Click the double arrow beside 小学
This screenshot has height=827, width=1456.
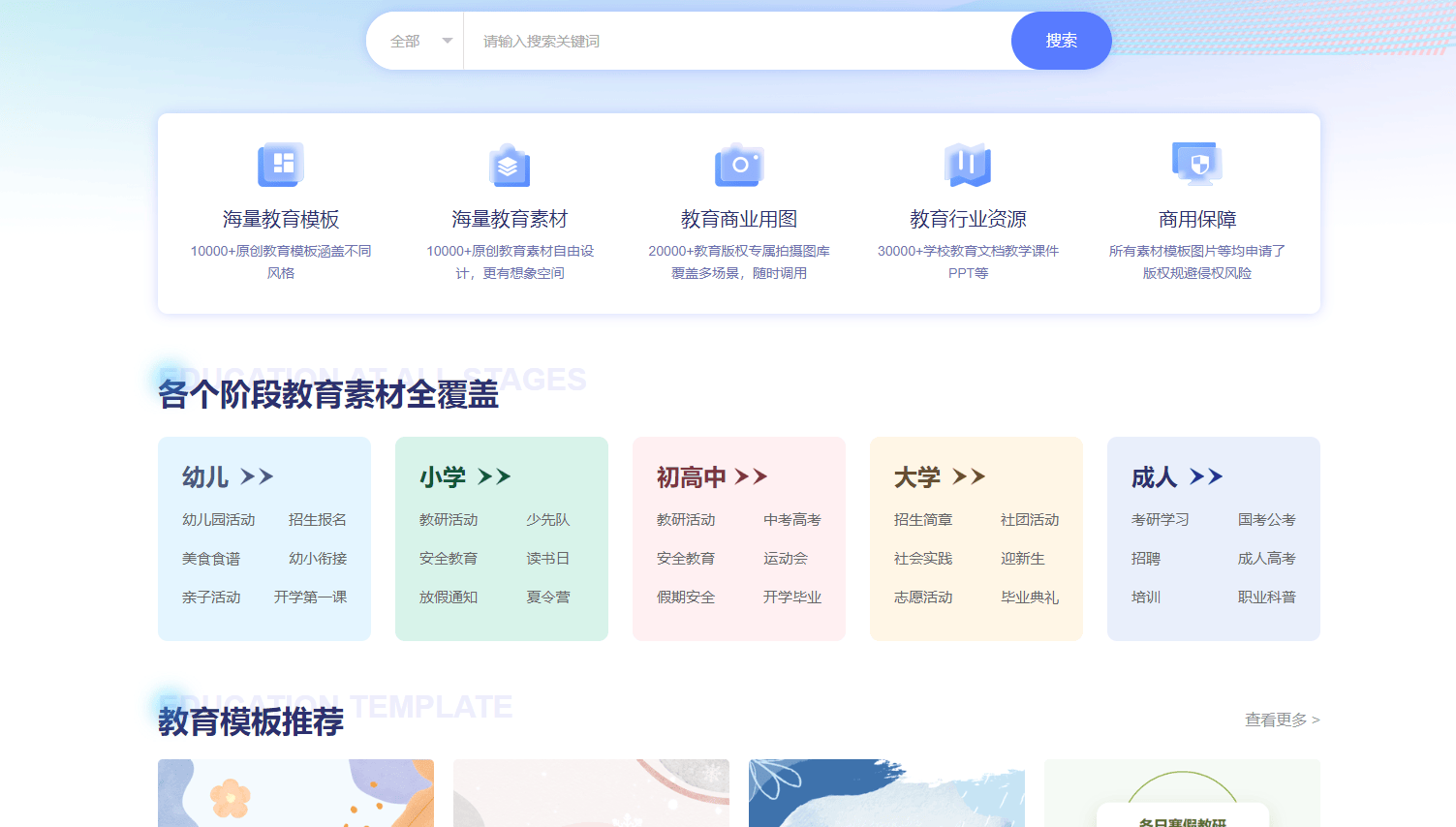point(494,476)
